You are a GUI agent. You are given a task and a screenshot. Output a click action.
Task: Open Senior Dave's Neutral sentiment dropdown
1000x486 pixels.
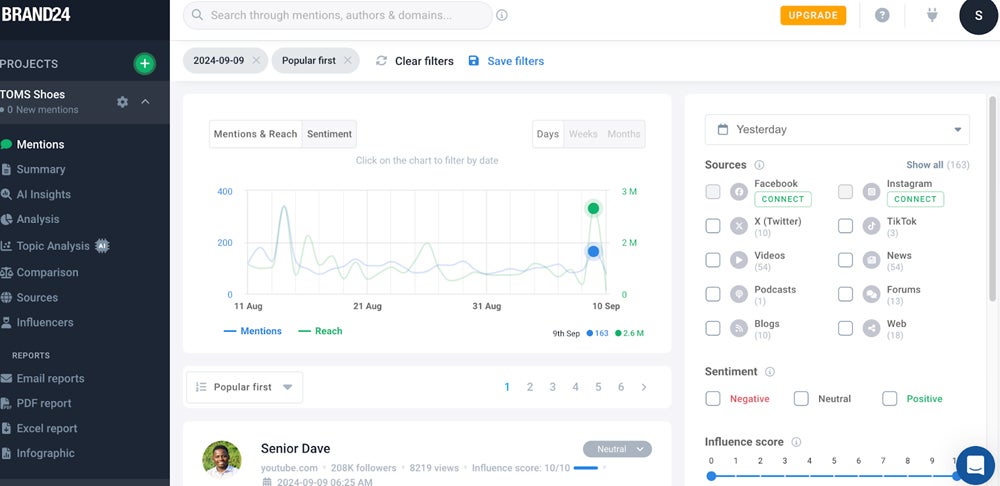(617, 449)
